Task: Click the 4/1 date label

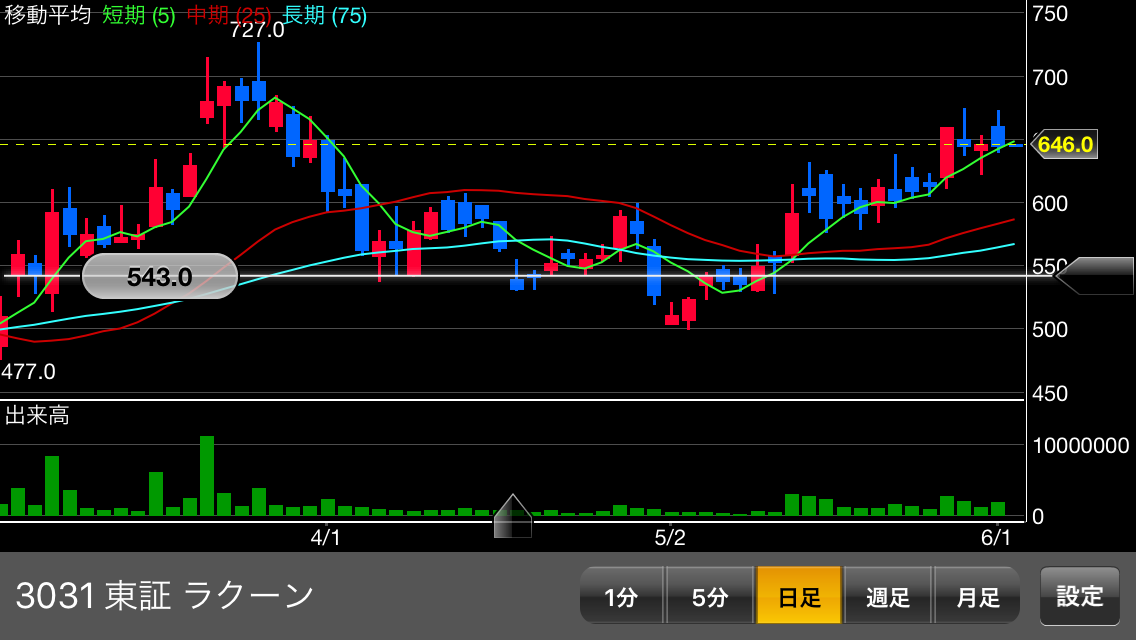Action: coord(326,538)
